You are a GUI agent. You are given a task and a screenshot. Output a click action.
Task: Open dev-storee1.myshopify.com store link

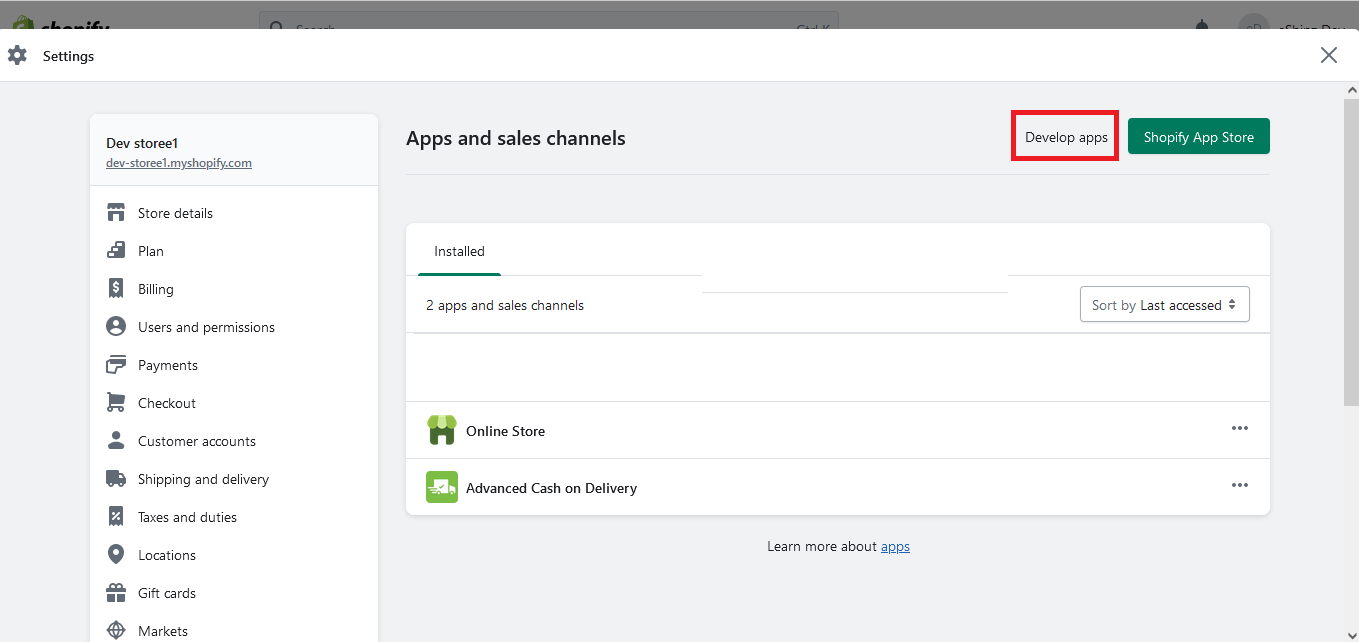(179, 162)
